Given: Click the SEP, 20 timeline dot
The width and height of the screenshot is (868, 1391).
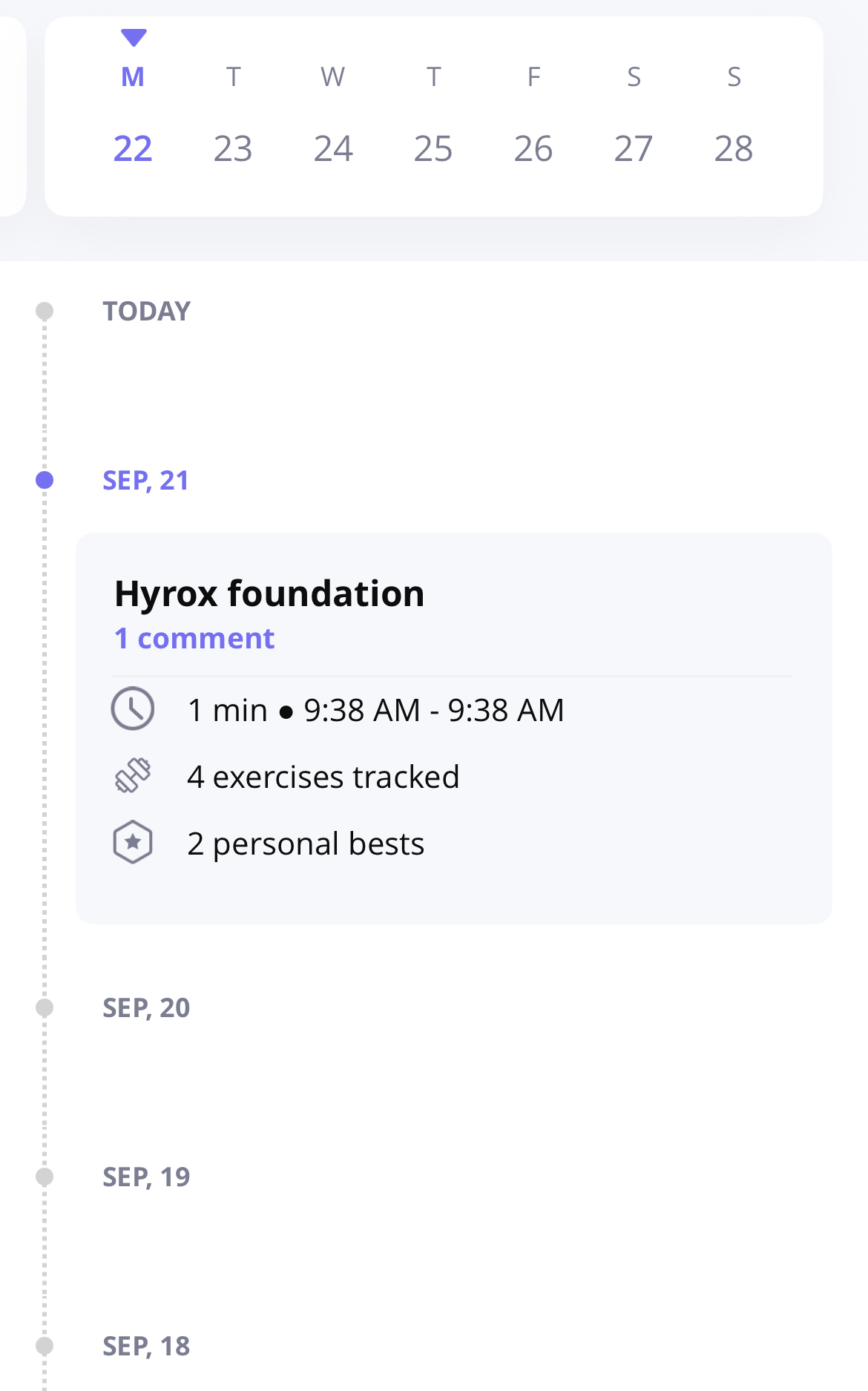Looking at the screenshot, I should [x=45, y=1007].
